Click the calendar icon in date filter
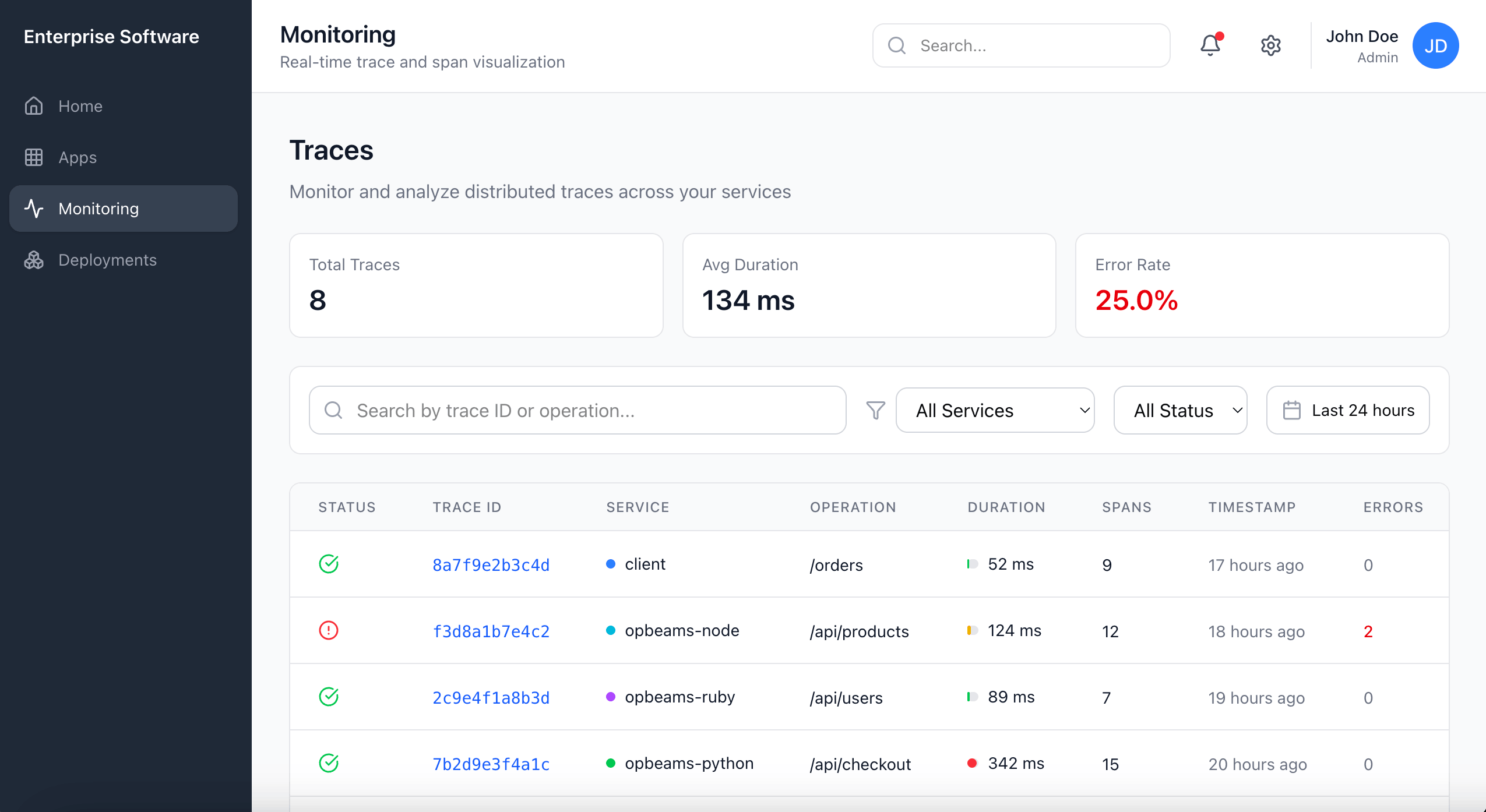The image size is (1486, 812). tap(1292, 410)
